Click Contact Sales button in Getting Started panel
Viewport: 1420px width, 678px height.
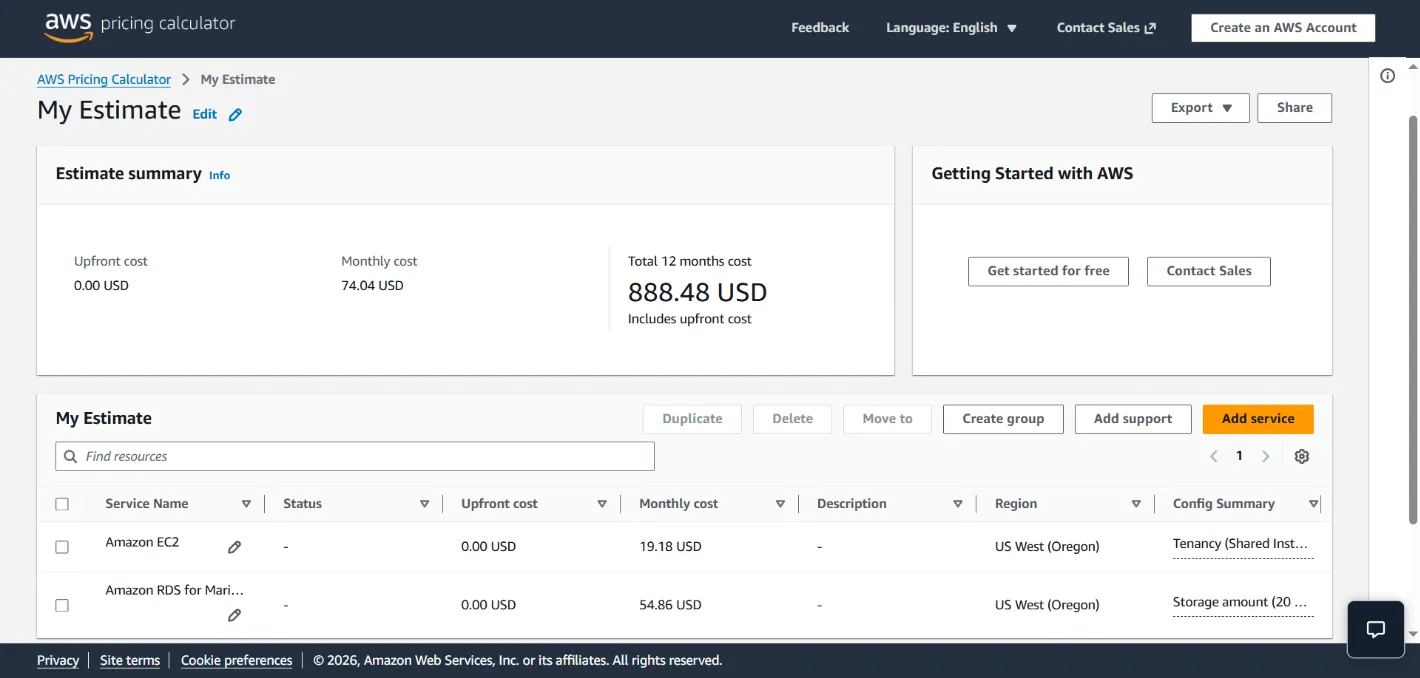coord(1209,271)
